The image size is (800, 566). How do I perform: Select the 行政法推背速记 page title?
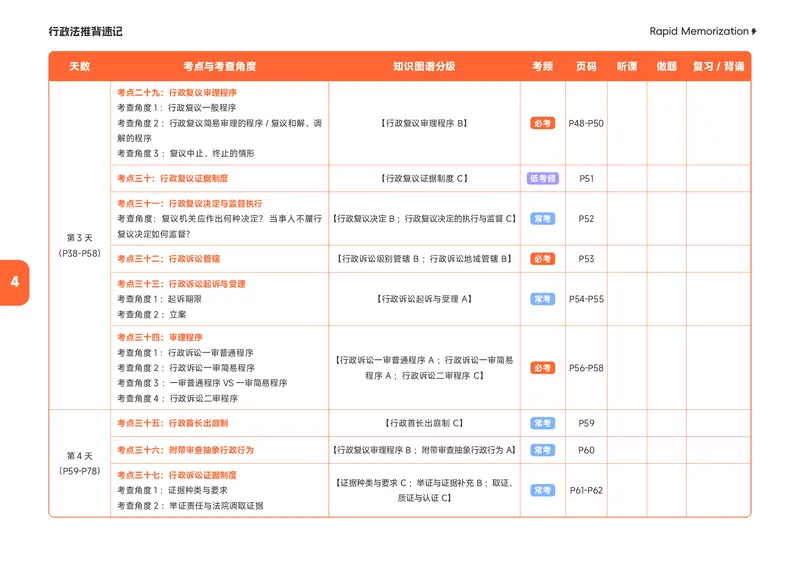click(x=86, y=32)
